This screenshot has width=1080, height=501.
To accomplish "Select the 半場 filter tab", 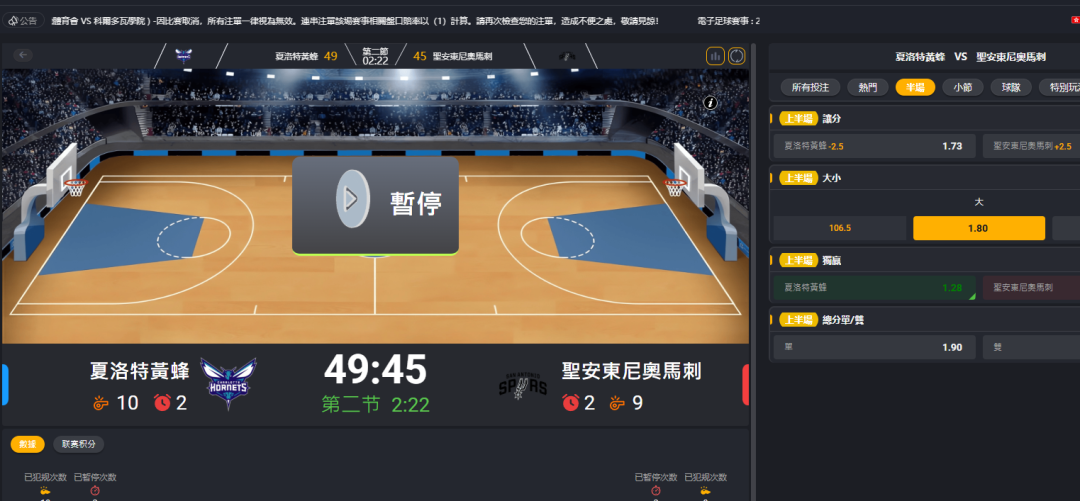I will click(915, 88).
